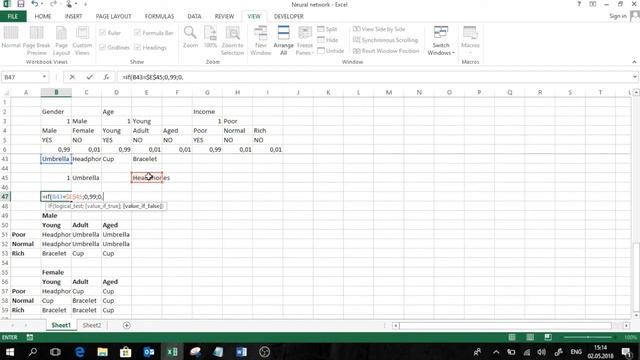Open Custom Views dialog
This screenshot has width=640, height=360.
tap(82, 41)
